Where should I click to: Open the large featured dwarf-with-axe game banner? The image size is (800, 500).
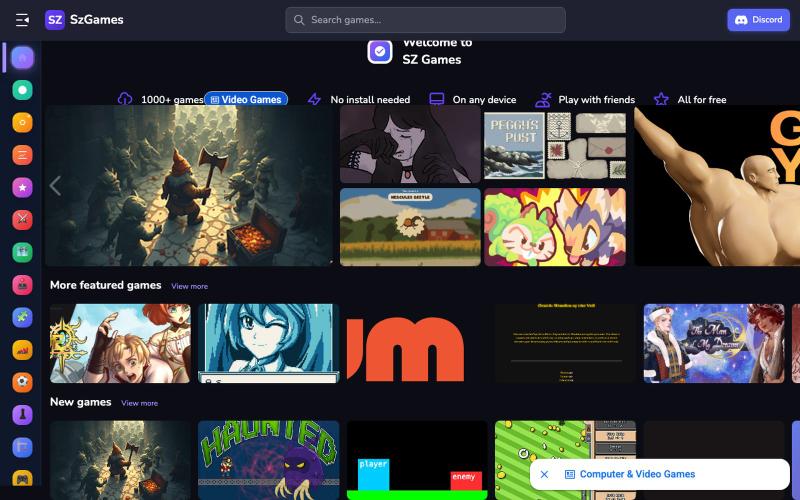point(189,186)
